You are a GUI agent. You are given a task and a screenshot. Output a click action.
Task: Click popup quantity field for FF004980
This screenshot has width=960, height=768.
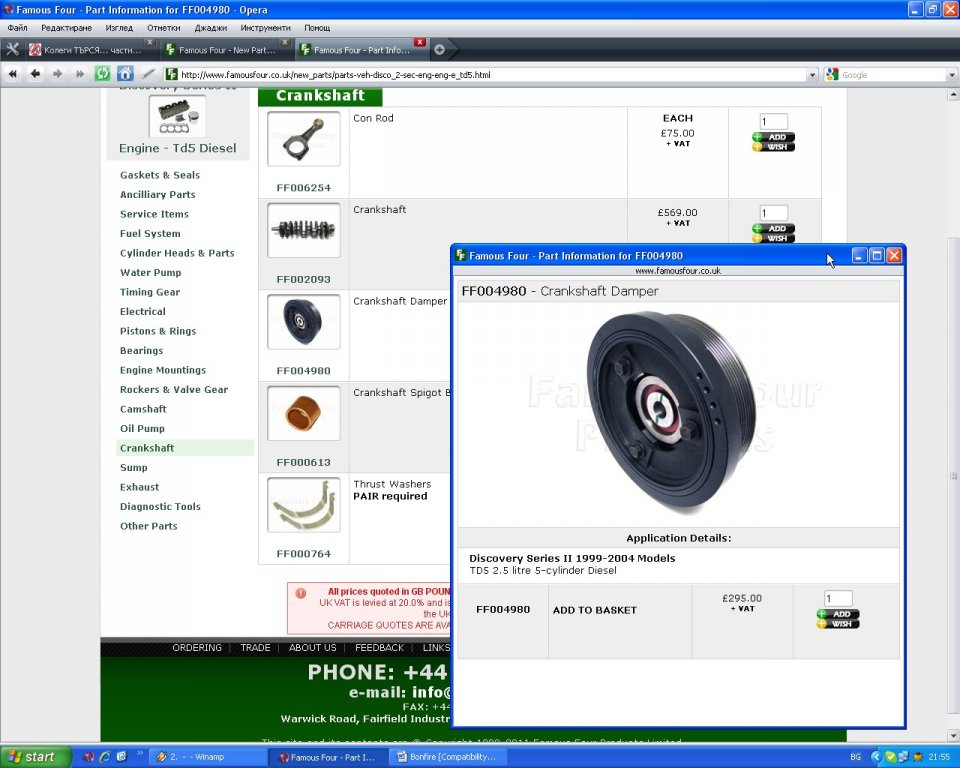pyautogui.click(x=838, y=598)
